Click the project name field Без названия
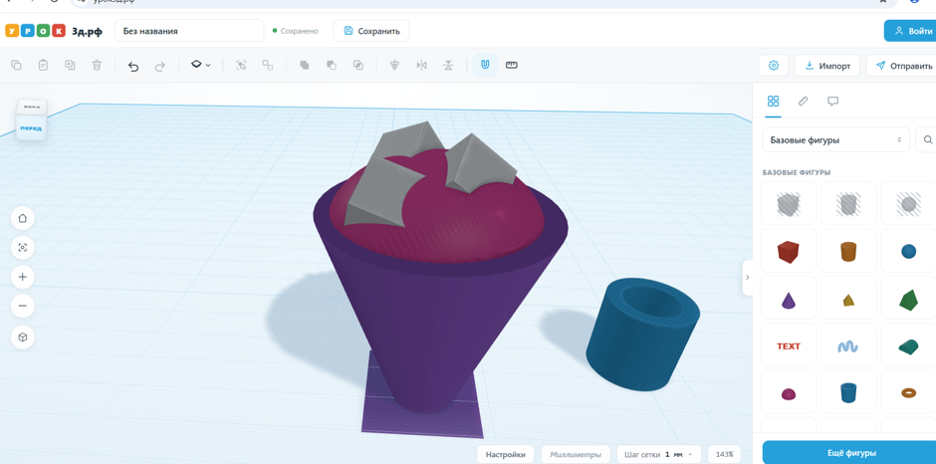This screenshot has height=464, width=936. (189, 31)
